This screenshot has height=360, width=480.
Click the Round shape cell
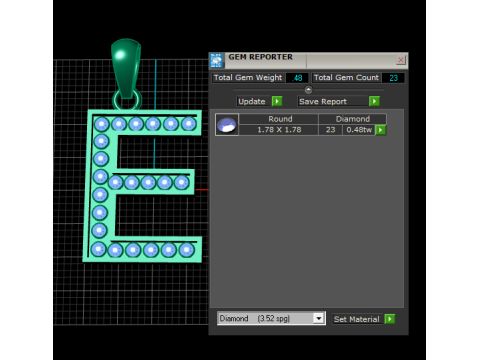[x=279, y=119]
